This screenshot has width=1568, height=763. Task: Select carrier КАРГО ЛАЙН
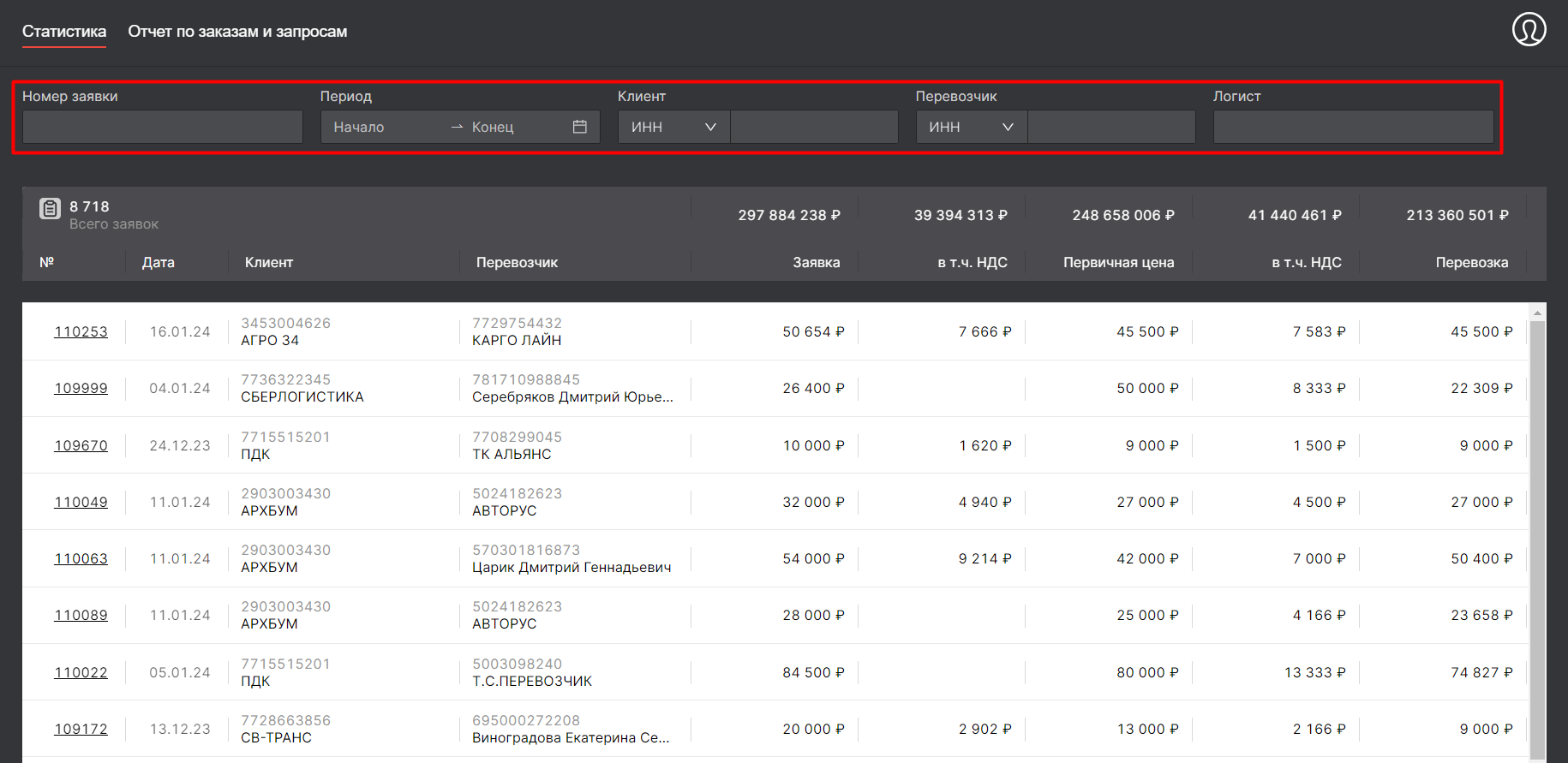pyautogui.click(x=517, y=340)
